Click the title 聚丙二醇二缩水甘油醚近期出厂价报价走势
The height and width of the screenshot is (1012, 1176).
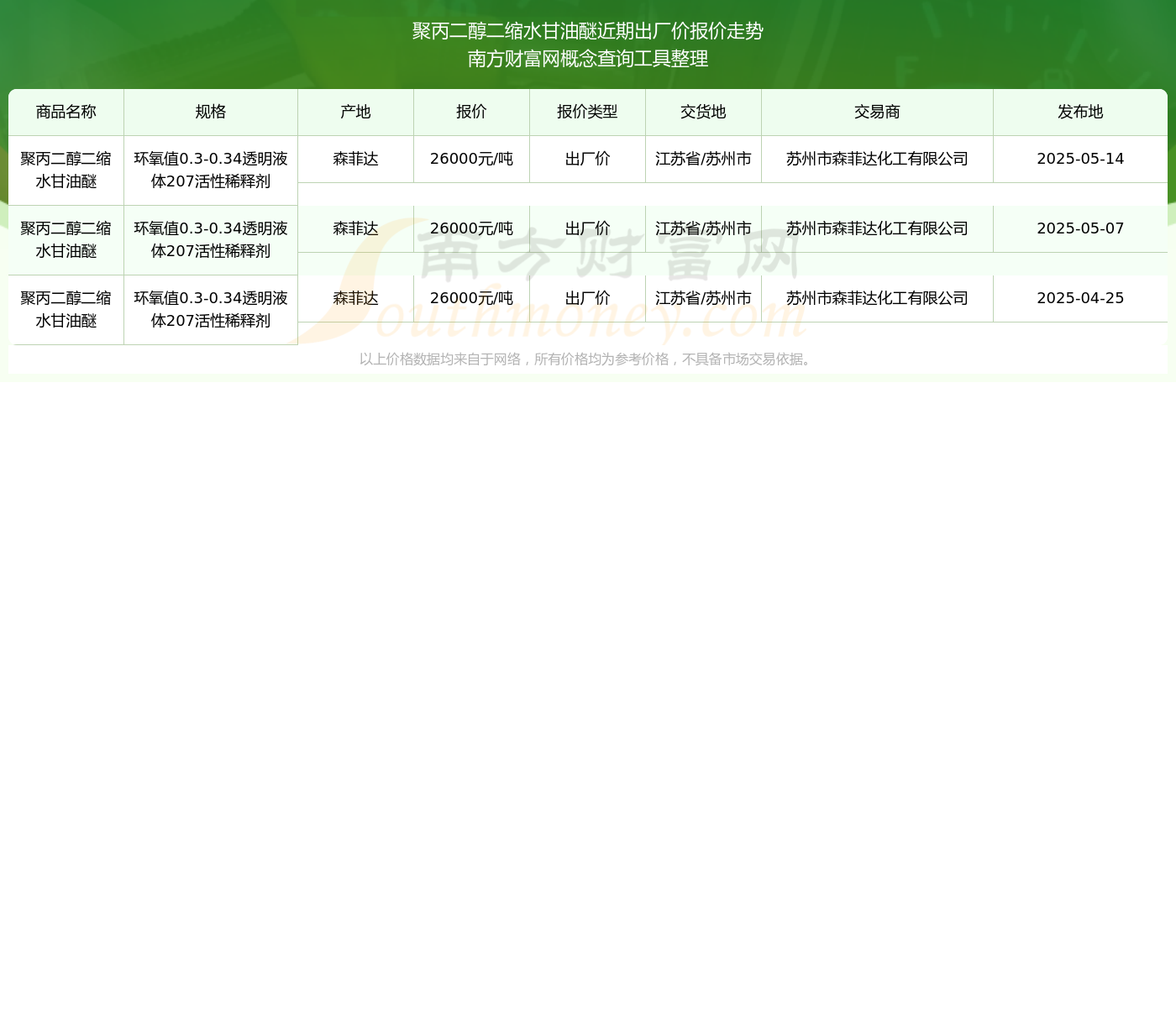click(x=588, y=31)
